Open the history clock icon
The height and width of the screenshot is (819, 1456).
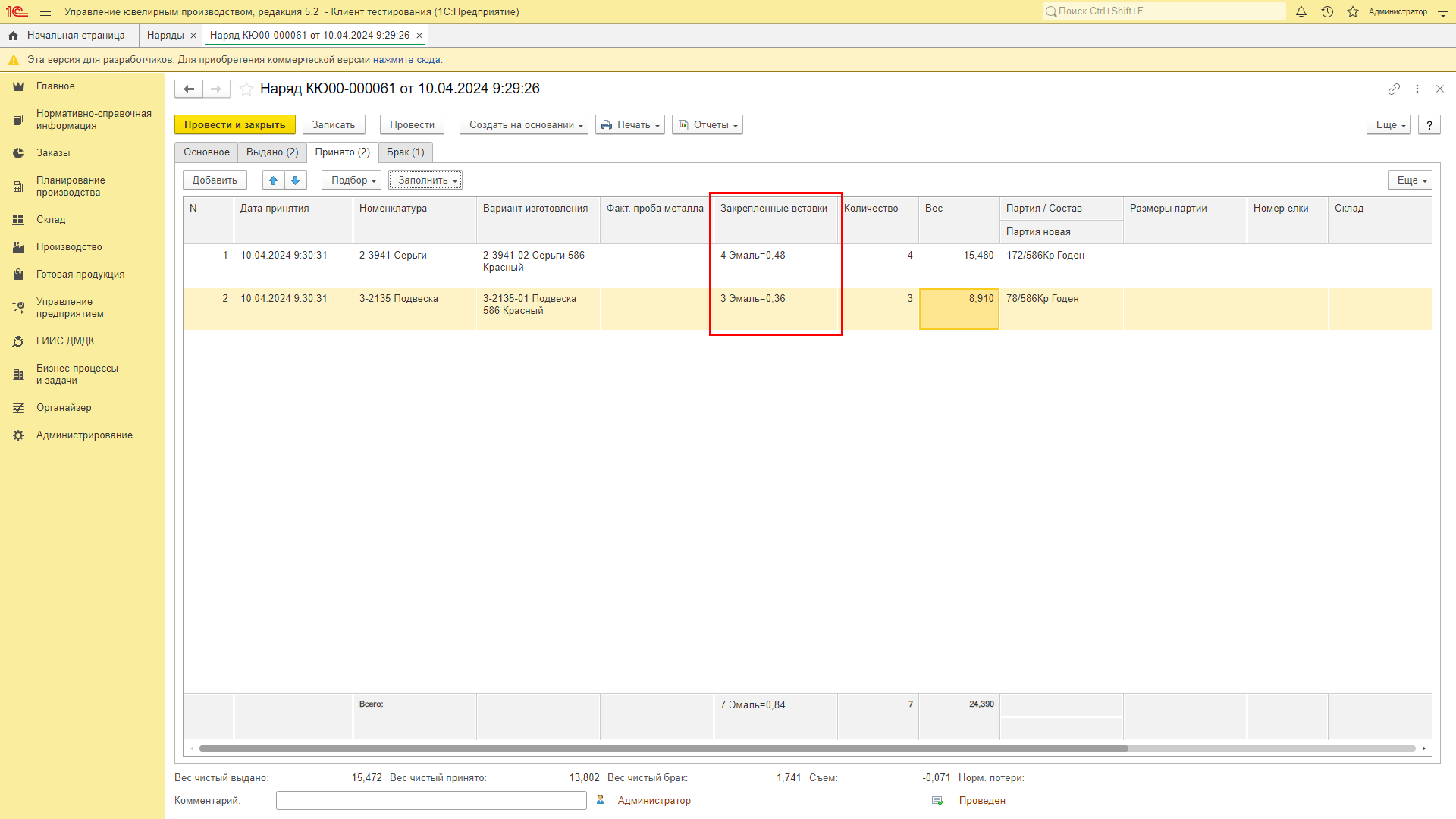point(1327,11)
